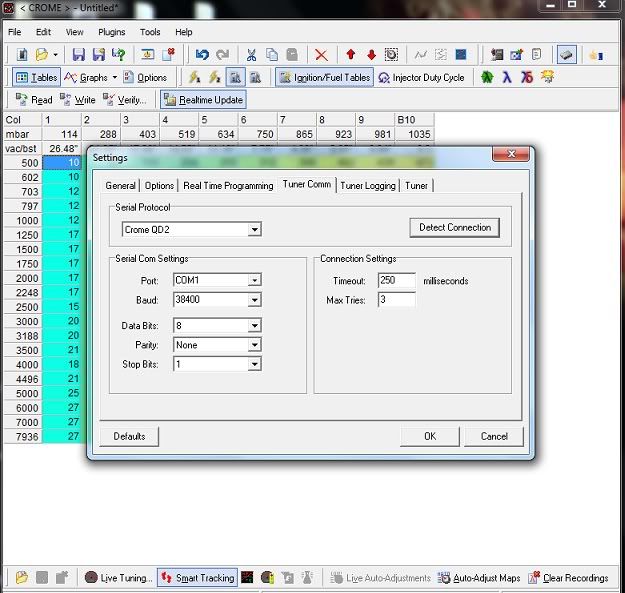Click the red down arrow icon

point(371,54)
